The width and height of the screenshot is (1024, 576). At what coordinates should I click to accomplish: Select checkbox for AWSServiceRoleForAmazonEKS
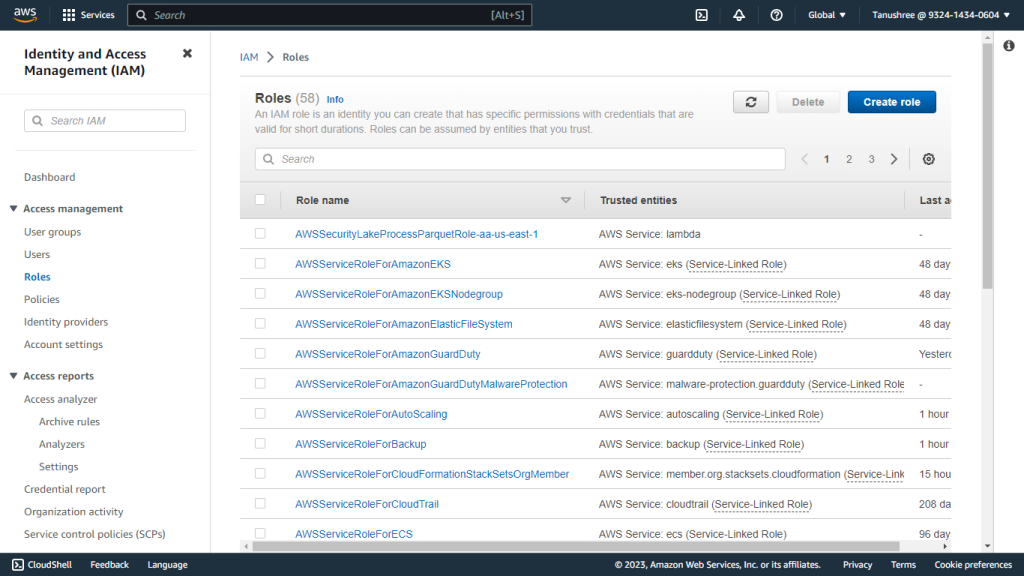coord(260,263)
